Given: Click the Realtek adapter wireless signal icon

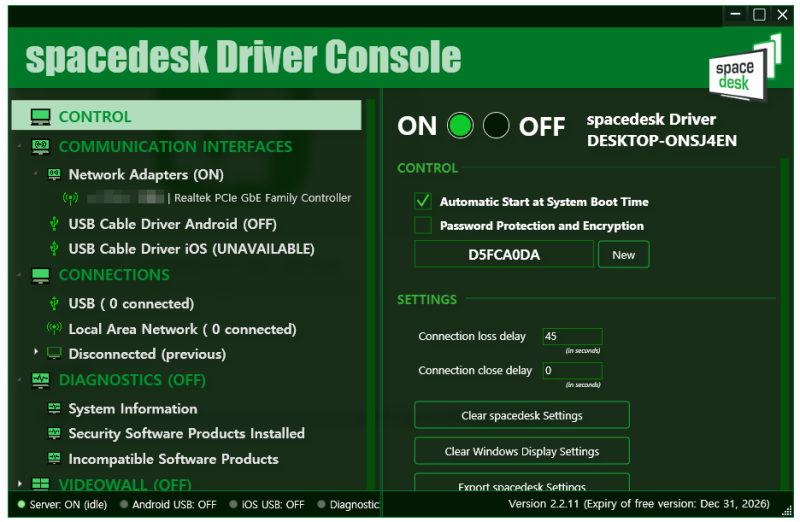Looking at the screenshot, I should (70, 198).
